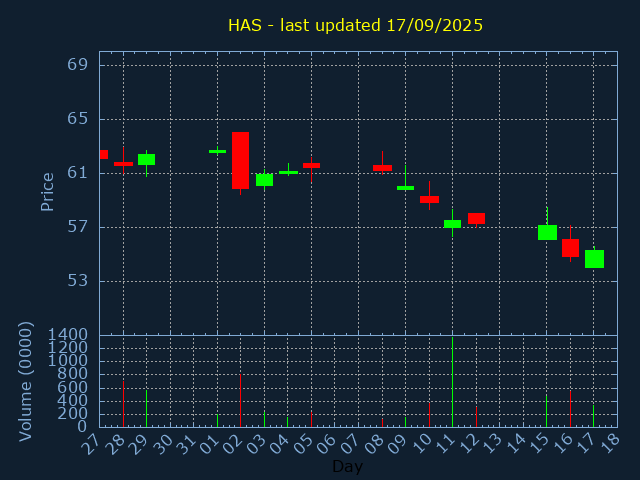The width and height of the screenshot is (640, 480).
Task: Select the green candlestick on day 04
Action: click(x=289, y=172)
